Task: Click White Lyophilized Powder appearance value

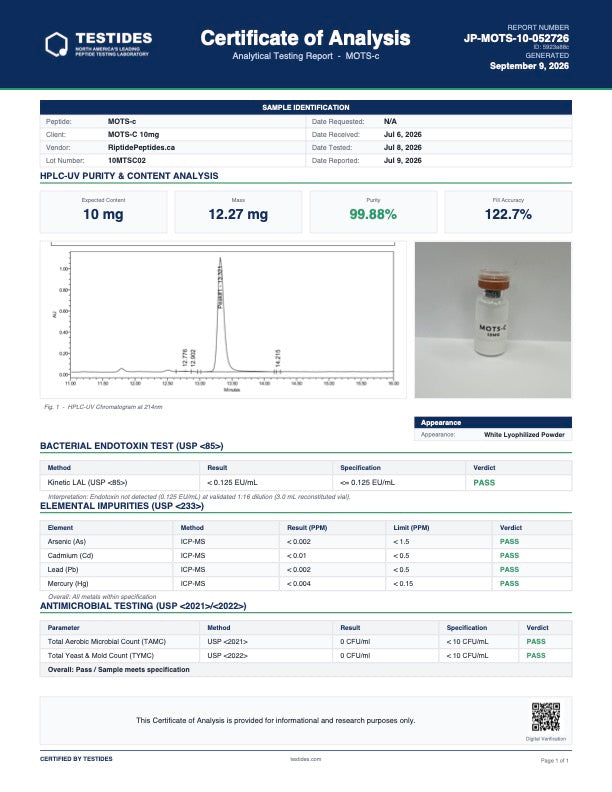Action: [524, 434]
